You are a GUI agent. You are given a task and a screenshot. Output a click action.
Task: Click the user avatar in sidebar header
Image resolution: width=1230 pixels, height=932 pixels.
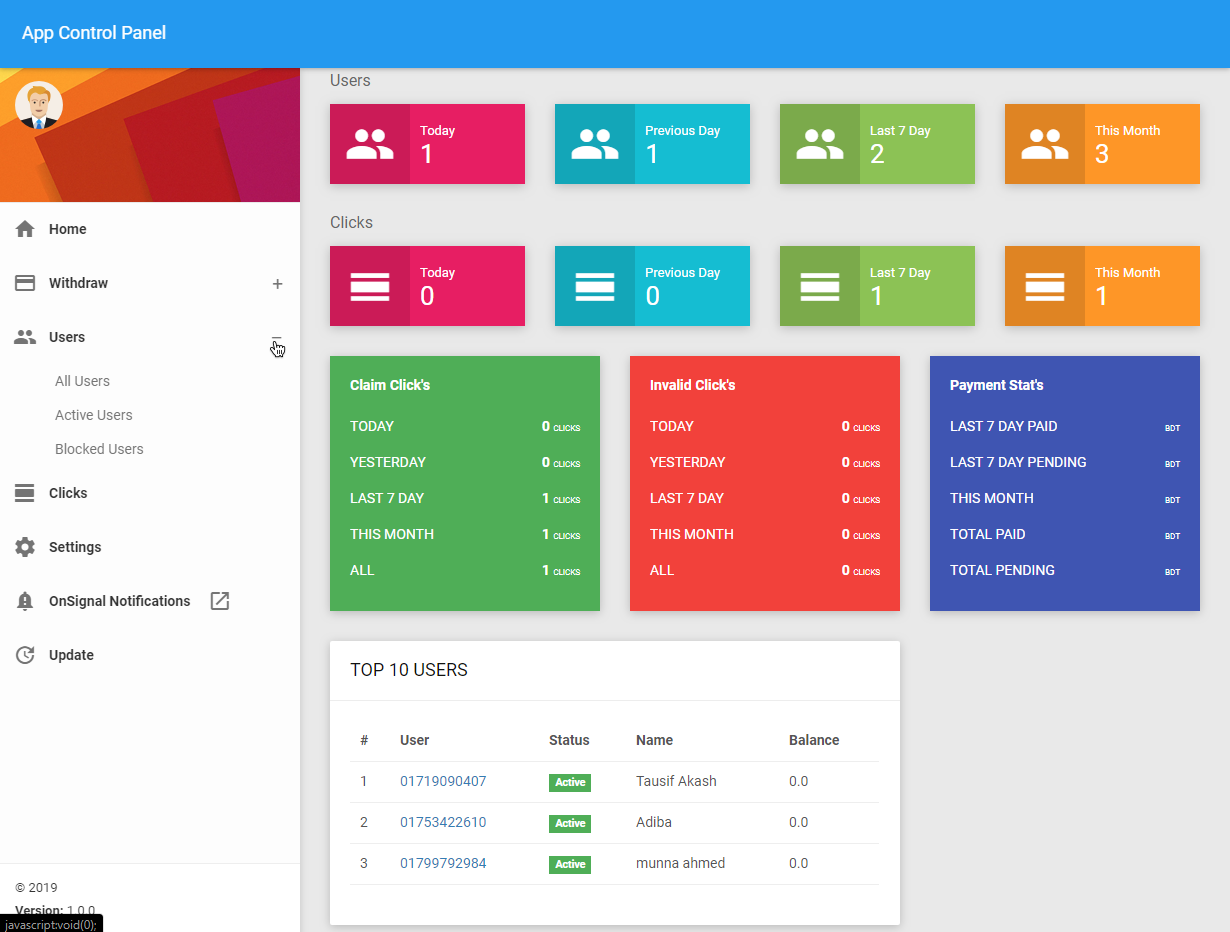pyautogui.click(x=39, y=105)
